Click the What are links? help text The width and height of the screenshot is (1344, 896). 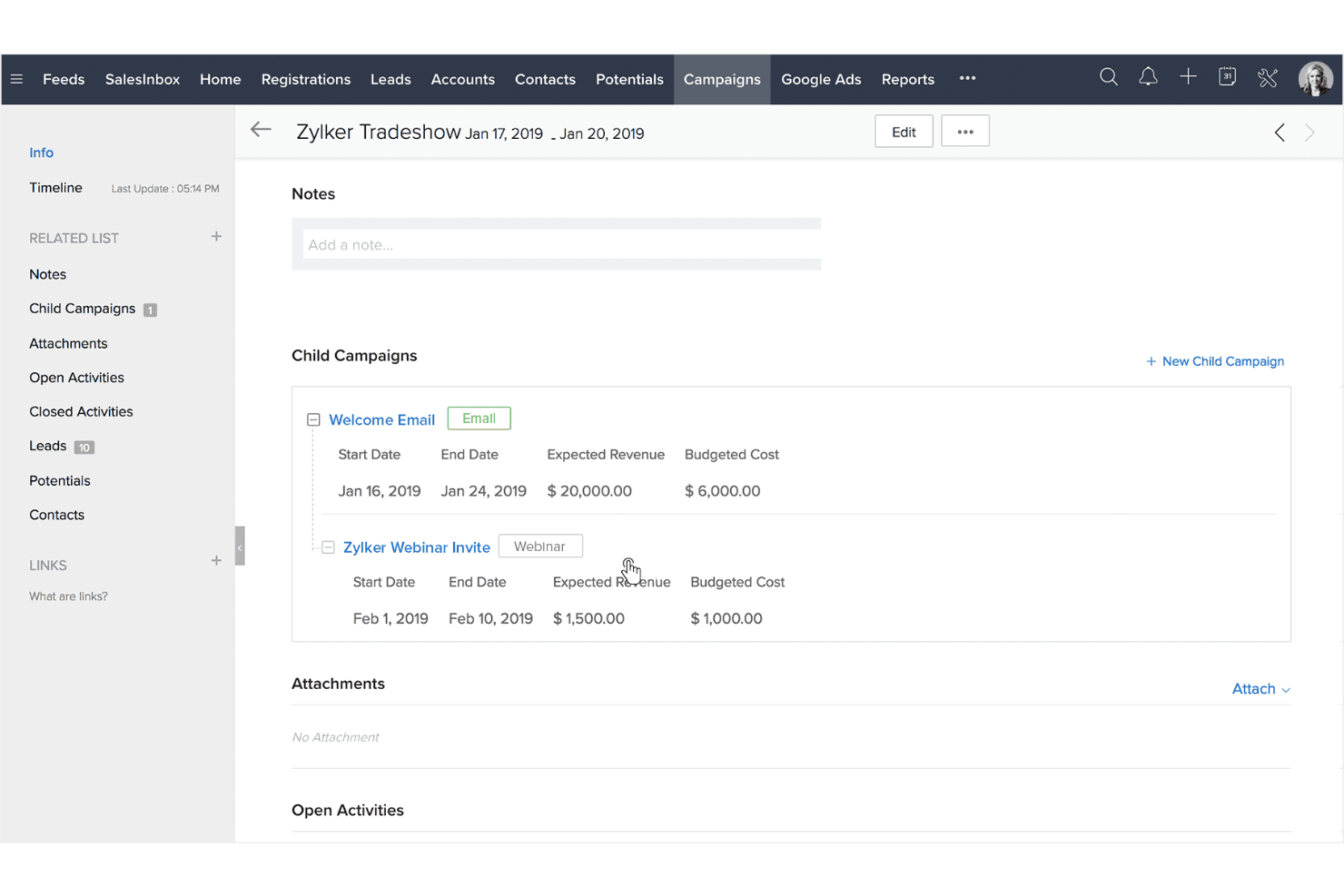(x=68, y=596)
